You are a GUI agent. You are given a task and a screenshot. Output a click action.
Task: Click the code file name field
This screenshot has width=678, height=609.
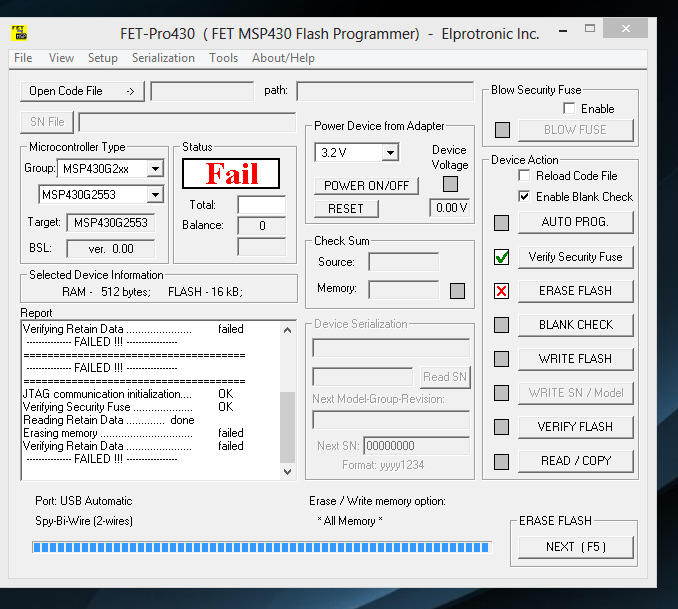click(x=202, y=92)
